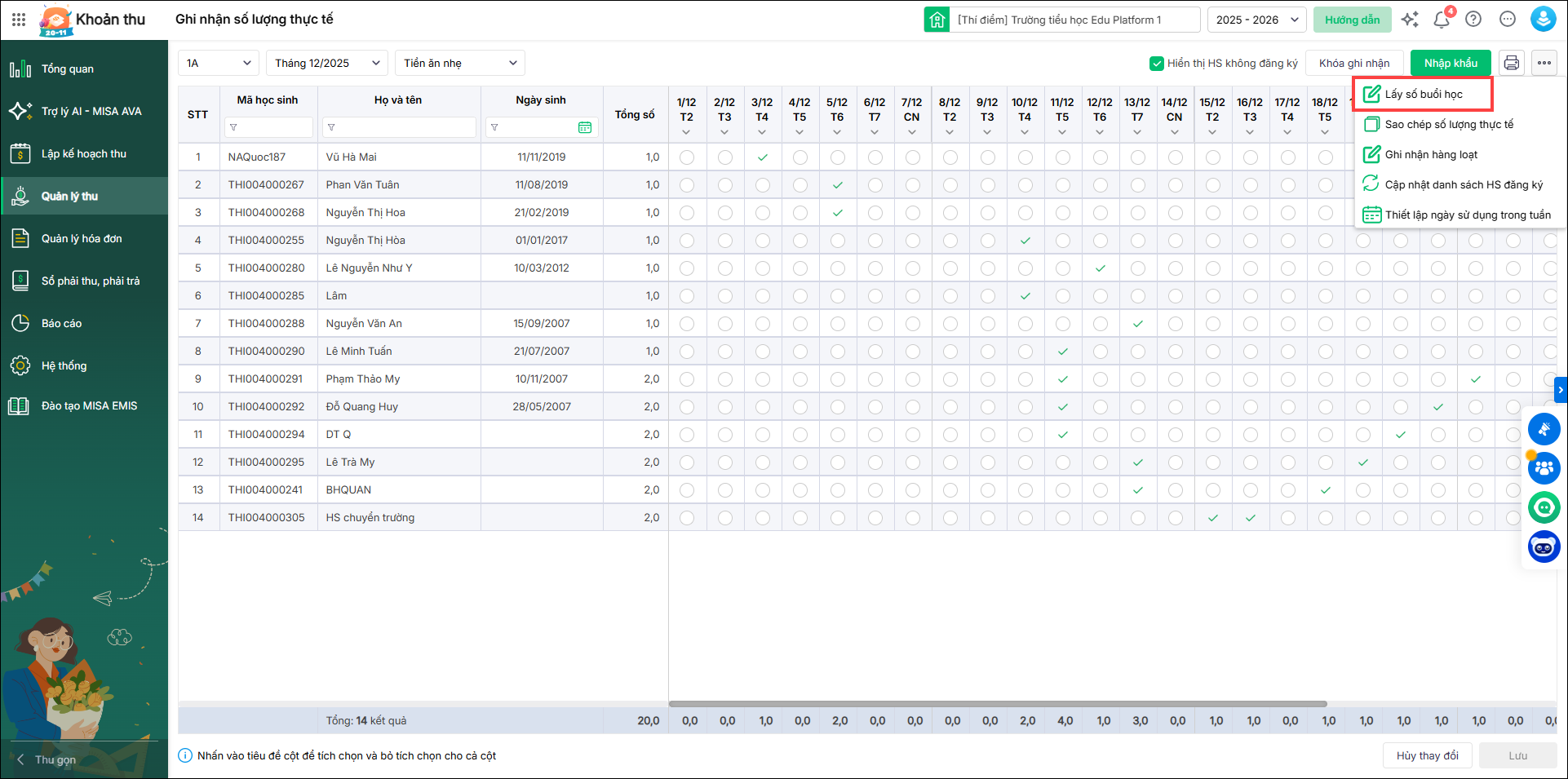
Task: Click the three-dots more options button
Action: 1544,63
